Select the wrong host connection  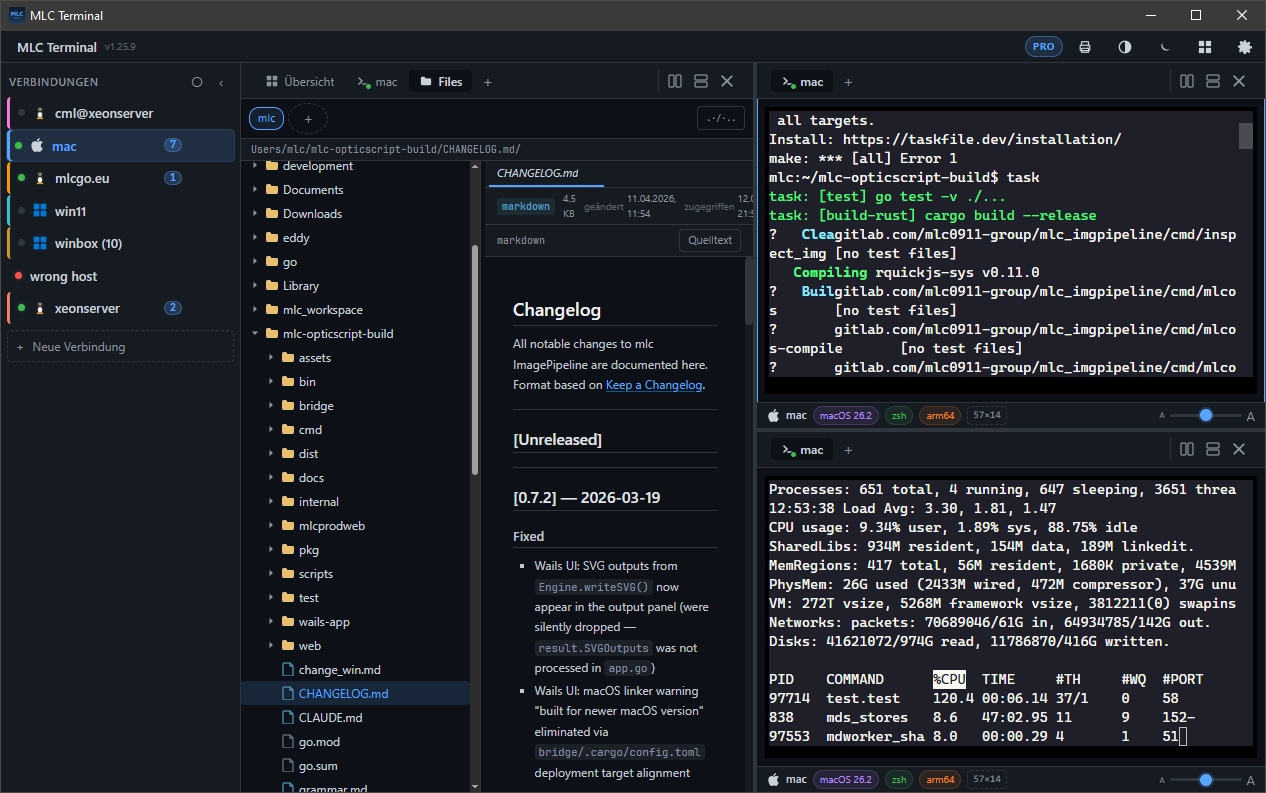[121, 276]
